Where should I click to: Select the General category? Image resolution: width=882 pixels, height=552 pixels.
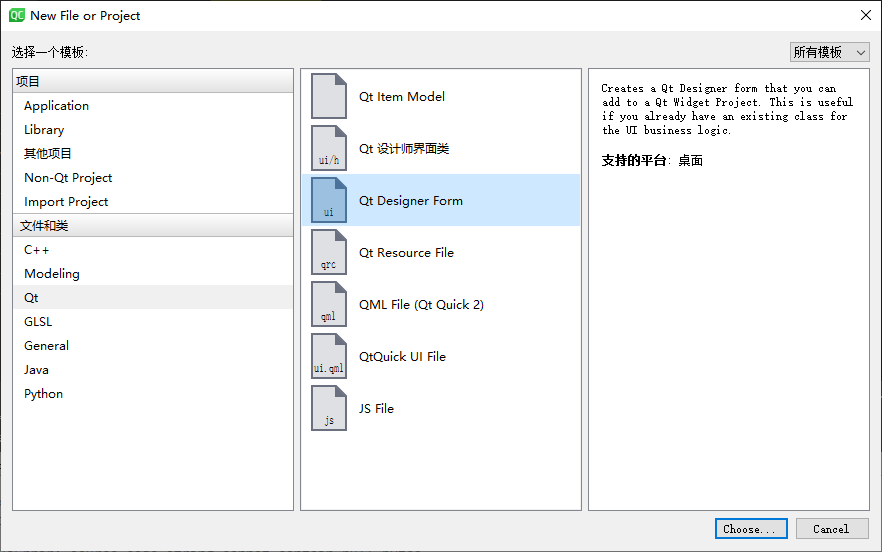click(x=152, y=345)
